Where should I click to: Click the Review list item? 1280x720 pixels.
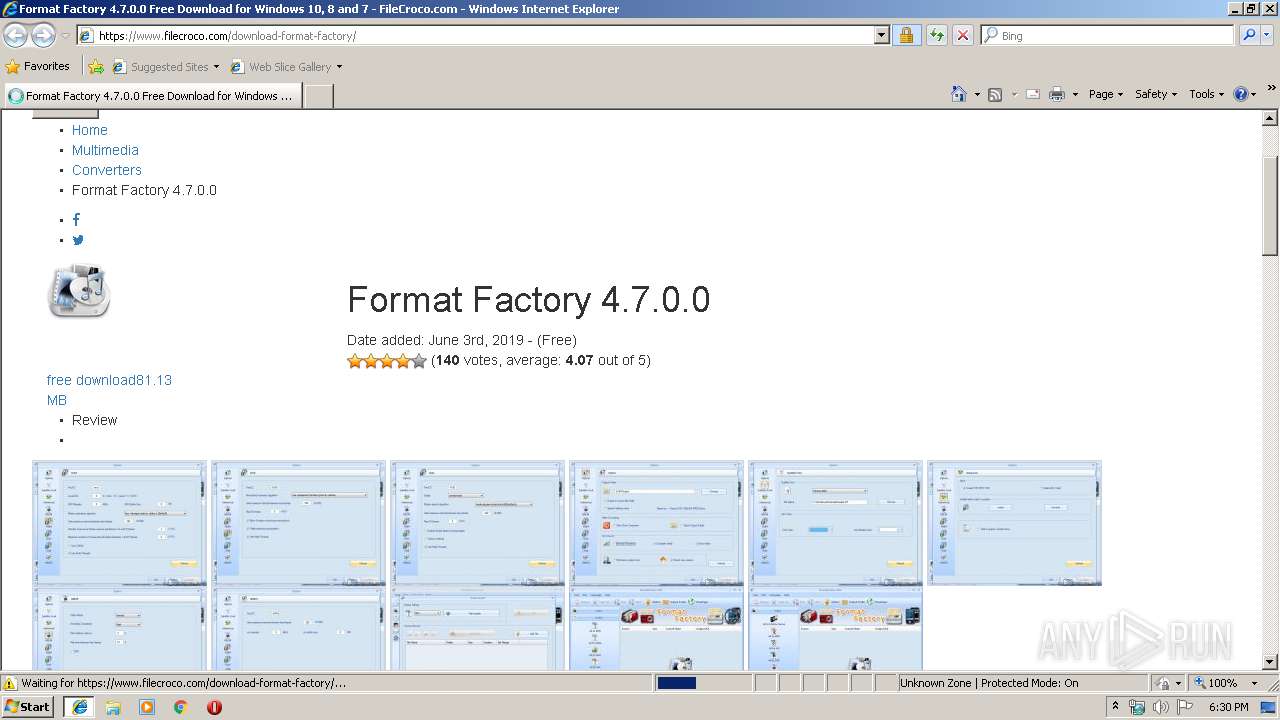(x=94, y=420)
